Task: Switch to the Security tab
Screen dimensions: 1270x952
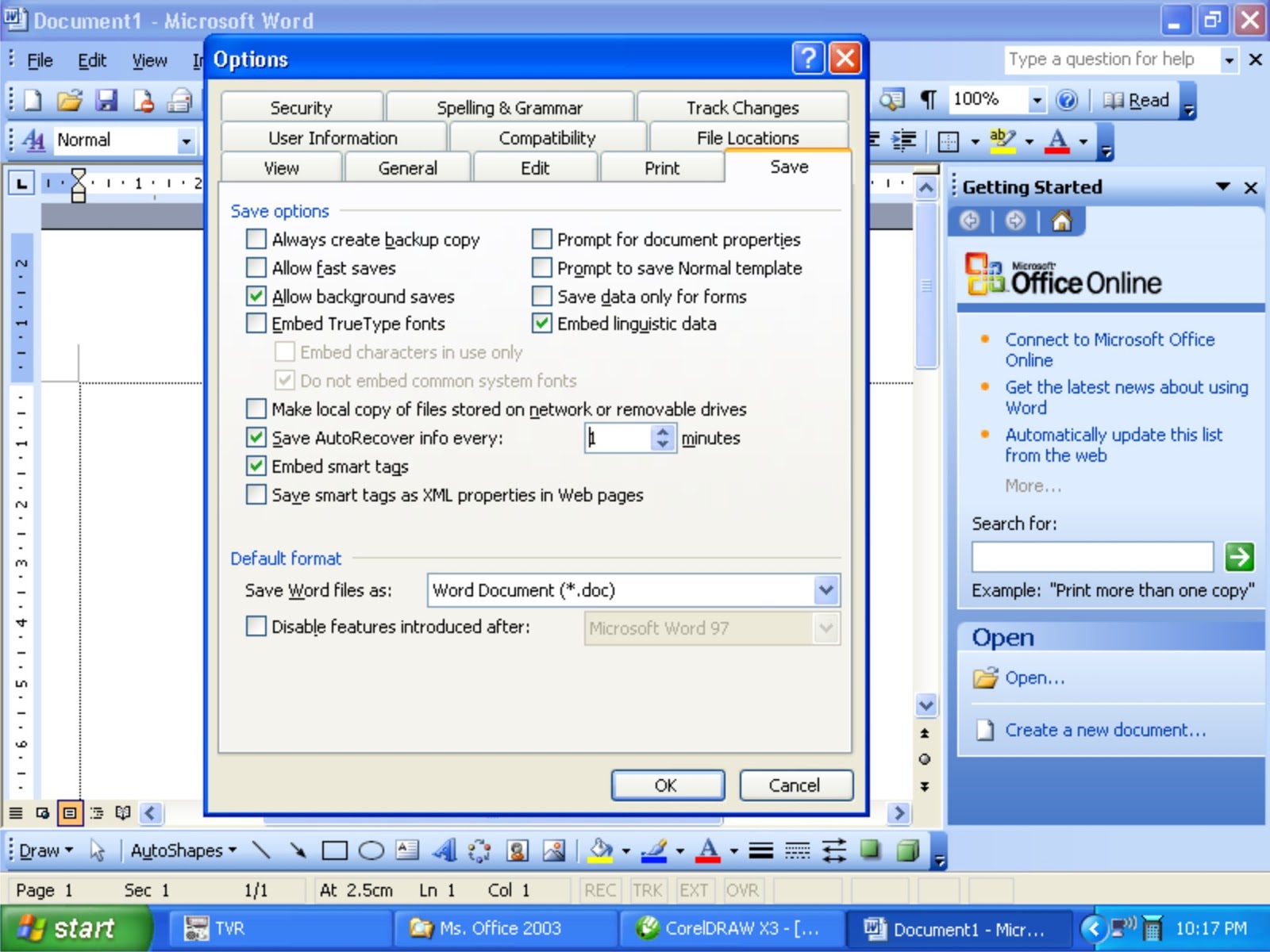Action: coord(301,107)
